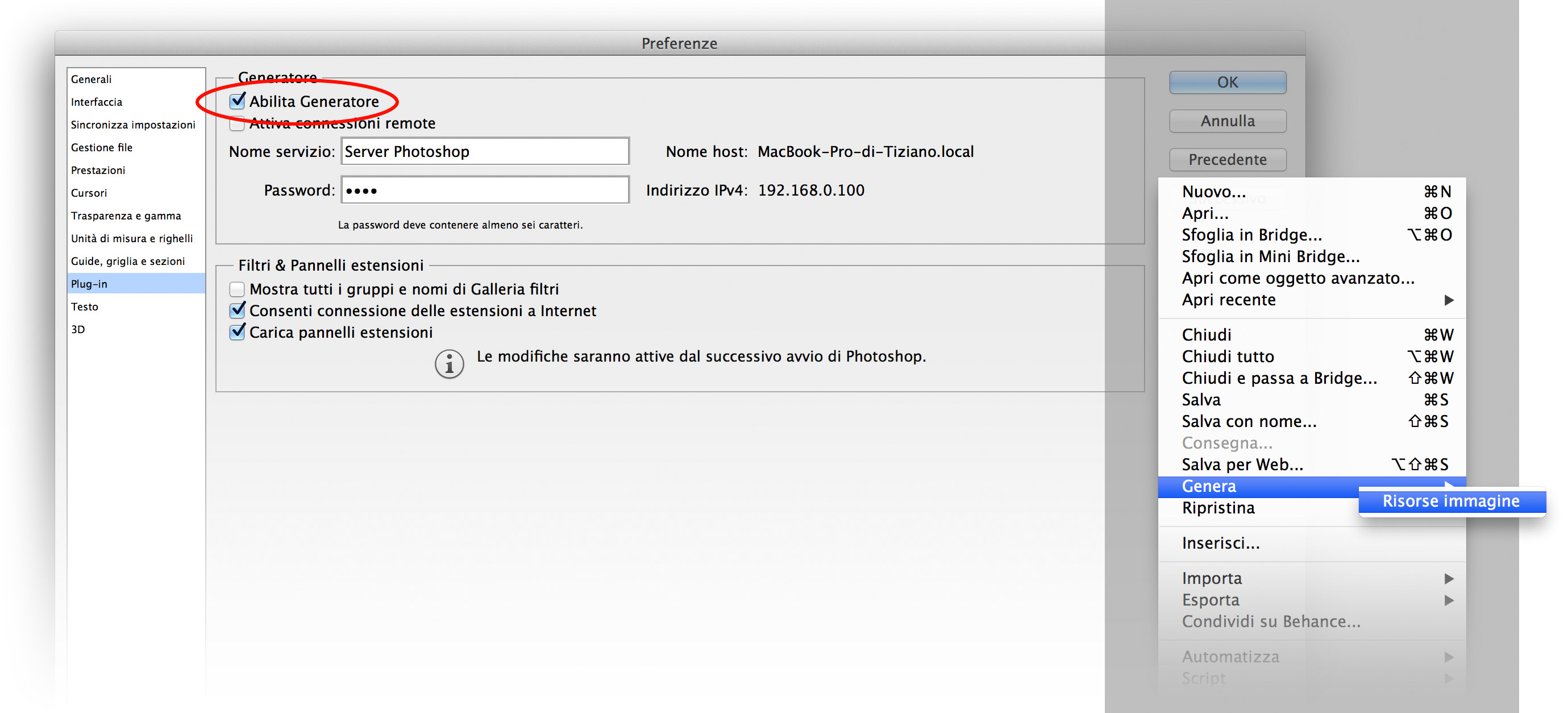Toggle Abilita Generatore checkbox
The image size is (1568, 713).
coord(238,101)
